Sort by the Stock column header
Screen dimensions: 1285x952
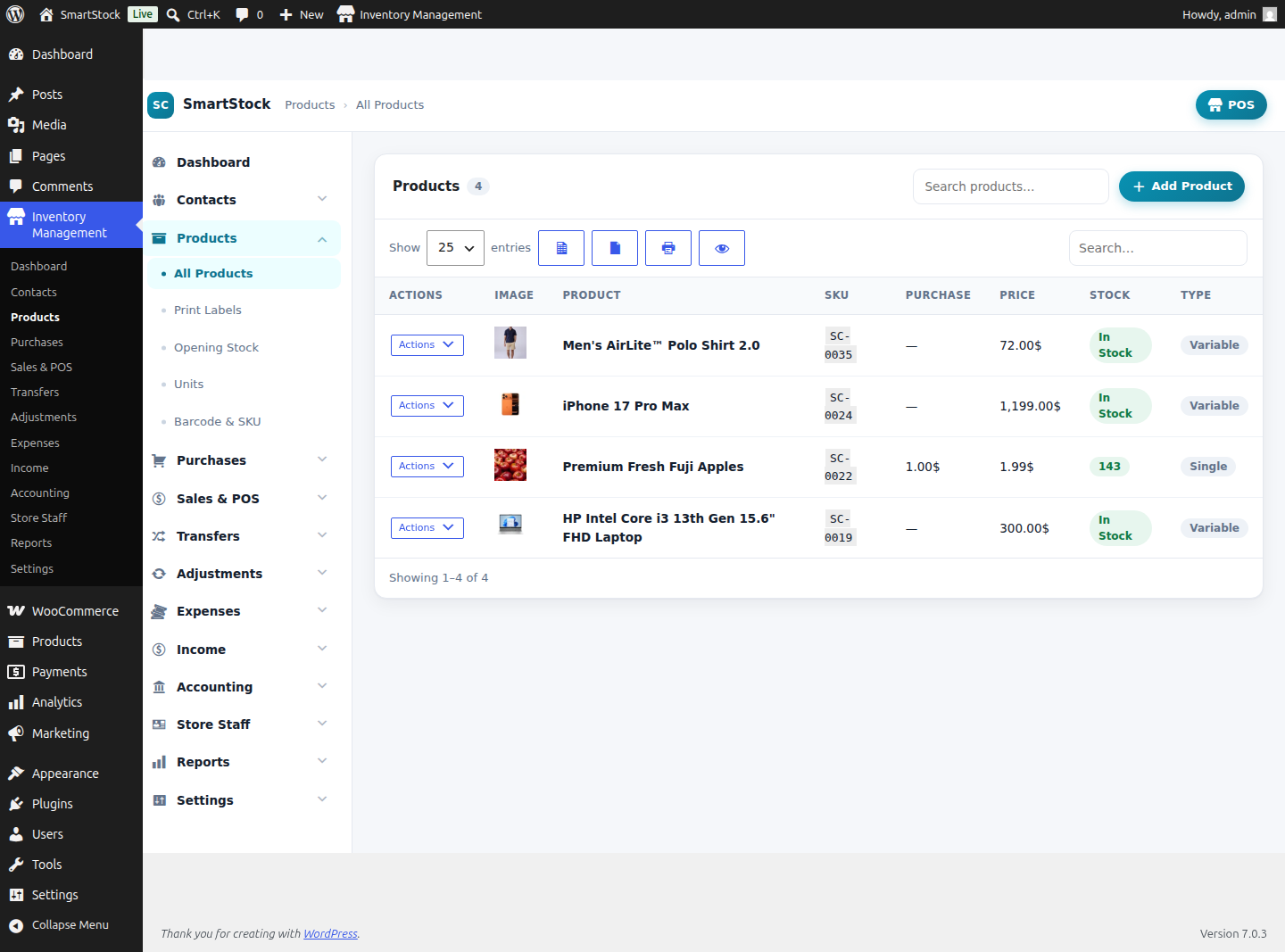pyautogui.click(x=1109, y=295)
